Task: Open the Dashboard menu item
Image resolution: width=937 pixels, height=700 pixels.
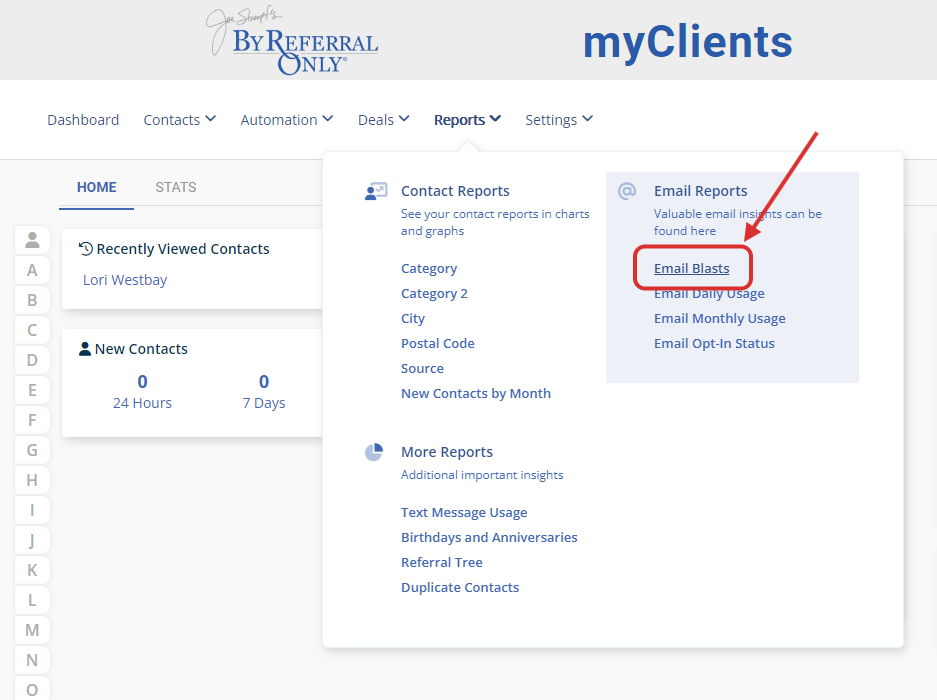Action: coord(83,120)
